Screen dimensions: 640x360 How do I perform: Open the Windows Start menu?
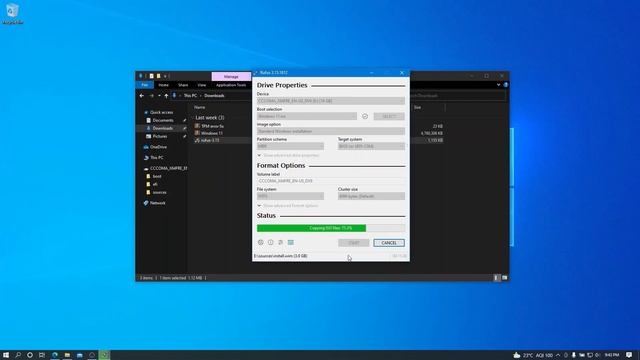tap(6, 355)
